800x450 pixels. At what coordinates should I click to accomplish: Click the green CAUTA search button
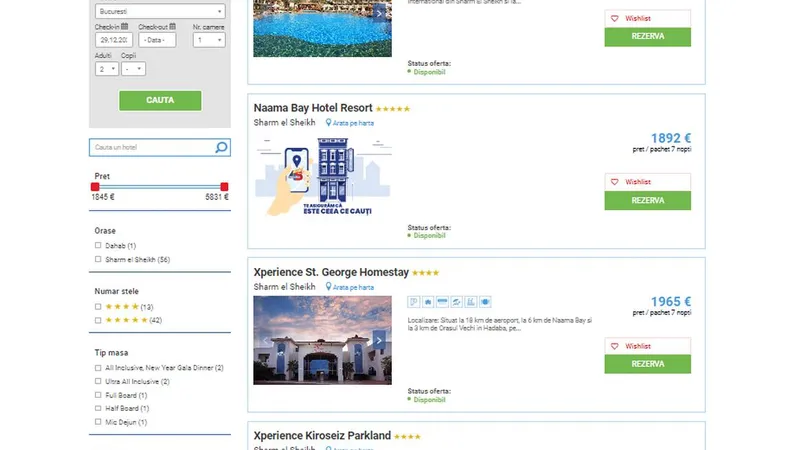click(x=160, y=101)
